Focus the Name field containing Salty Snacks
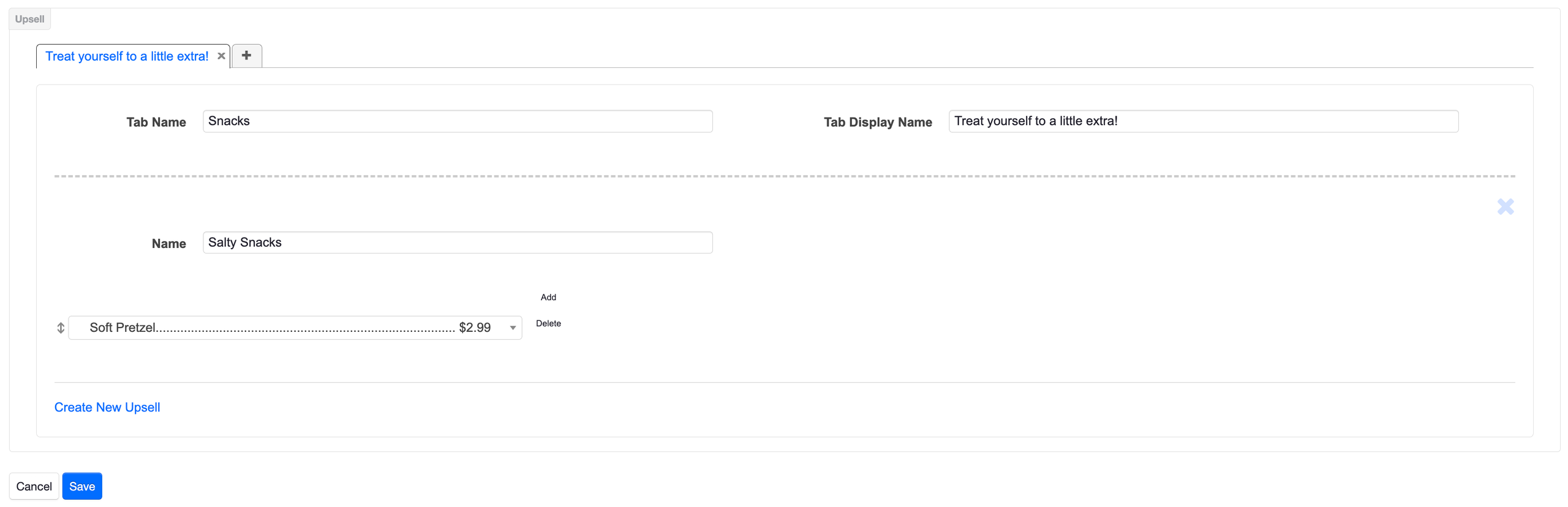The height and width of the screenshot is (507, 1568). click(x=458, y=242)
